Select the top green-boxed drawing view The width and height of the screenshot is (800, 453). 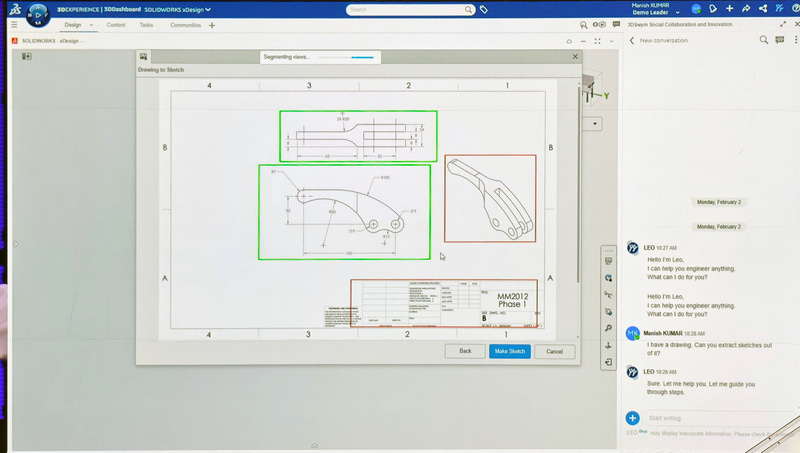coord(358,136)
